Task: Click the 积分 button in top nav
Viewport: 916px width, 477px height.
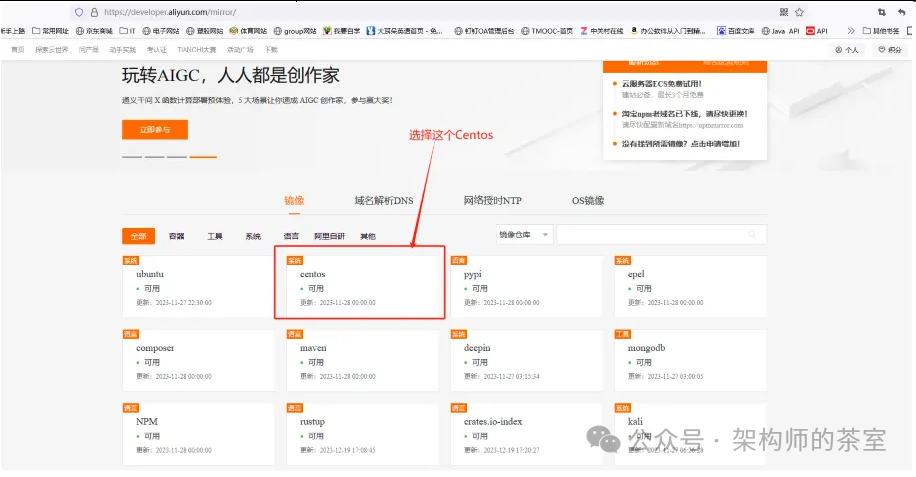Action: 890,50
